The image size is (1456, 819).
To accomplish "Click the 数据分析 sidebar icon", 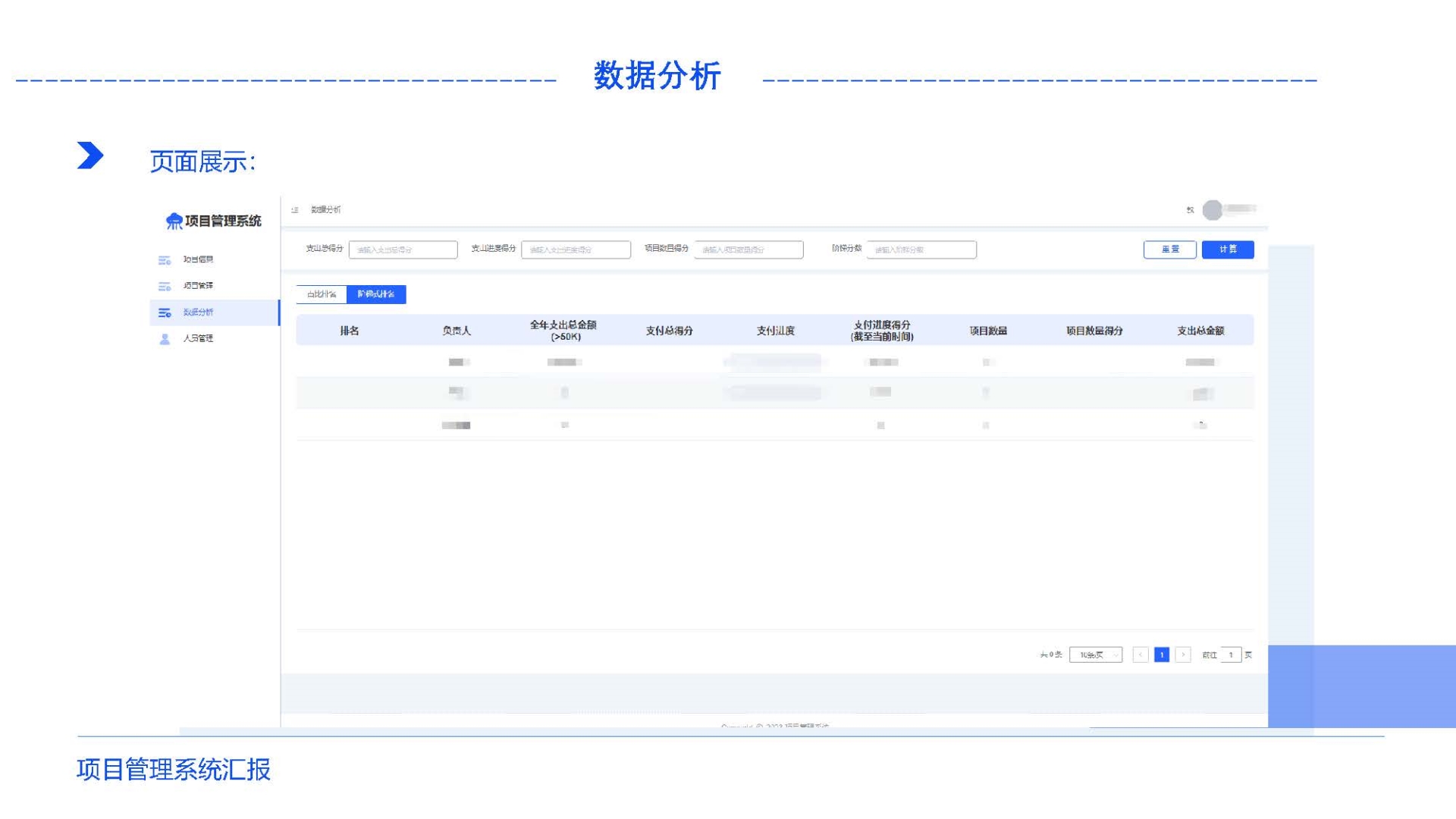I will tap(165, 312).
